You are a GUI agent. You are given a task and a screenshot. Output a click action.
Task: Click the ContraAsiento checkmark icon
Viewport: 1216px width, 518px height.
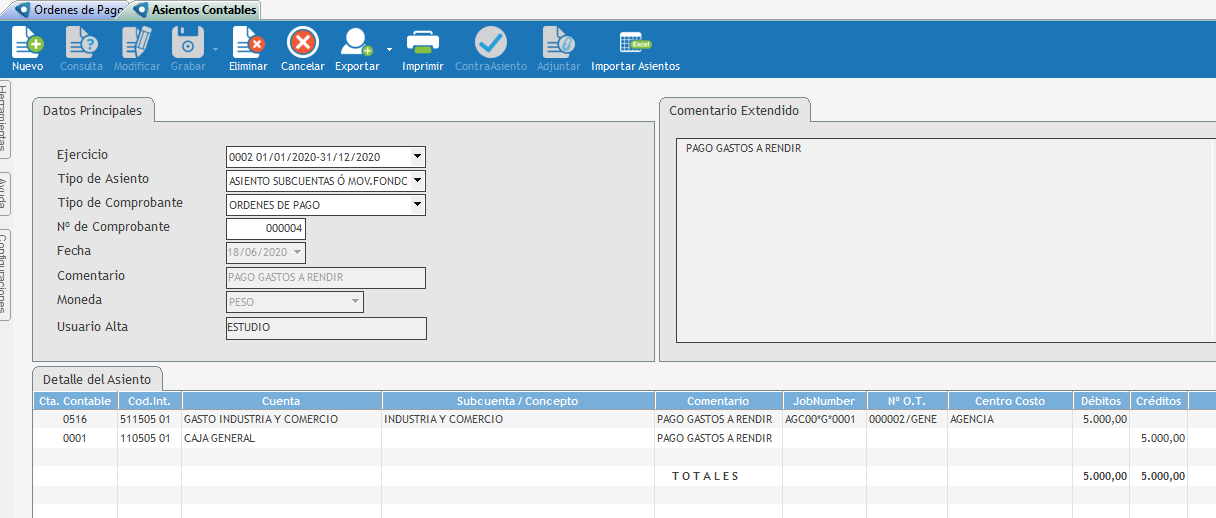[490, 43]
